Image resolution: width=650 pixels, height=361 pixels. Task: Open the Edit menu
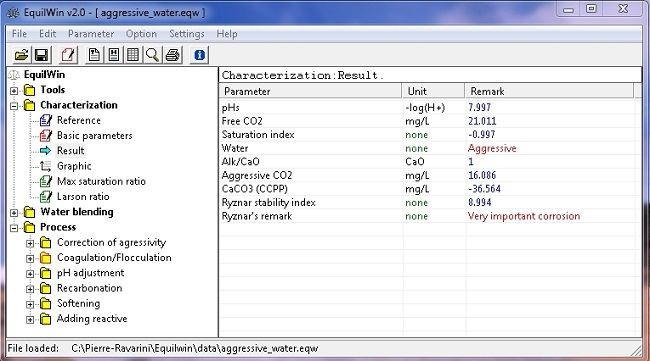point(48,34)
